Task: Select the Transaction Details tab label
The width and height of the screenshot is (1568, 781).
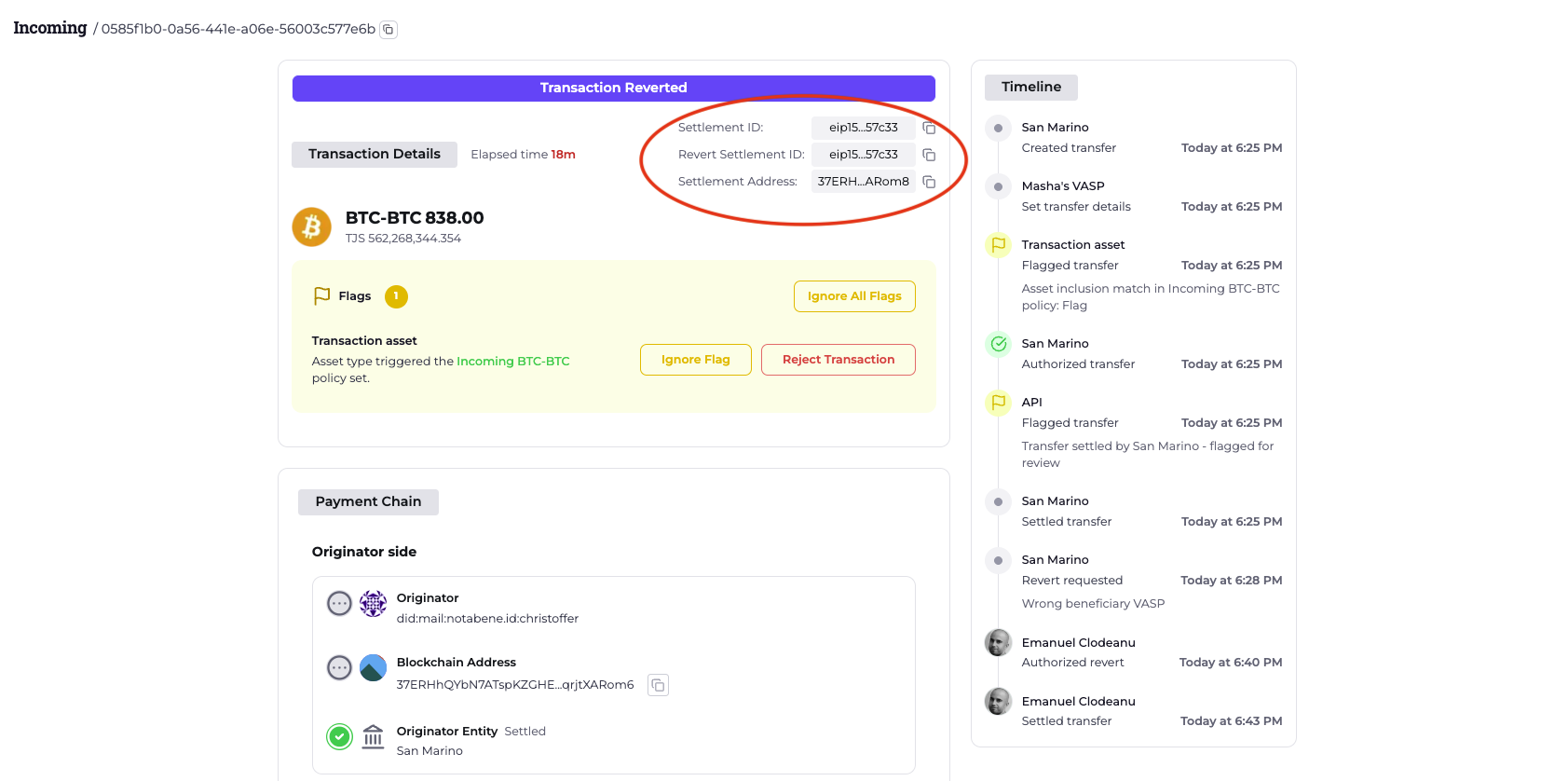Action: pyautogui.click(x=375, y=155)
